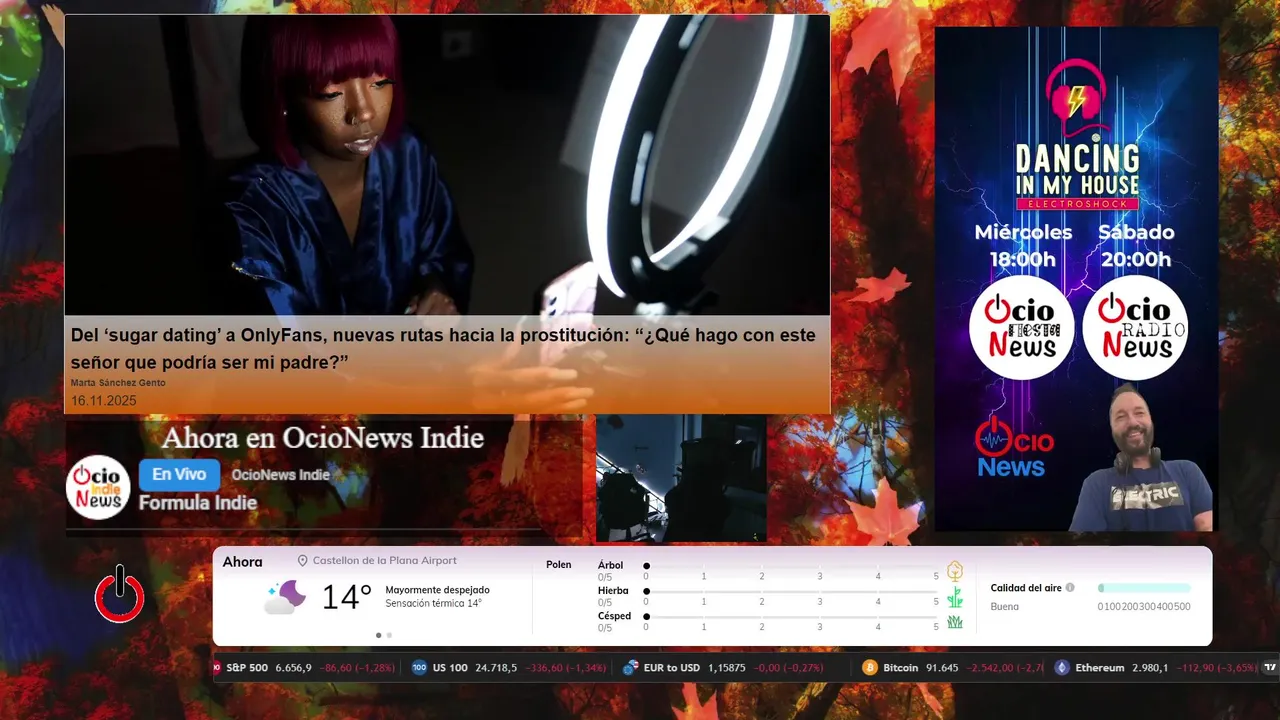Screen dimensions: 1280x720
Task: Click the Árbol pollen level slider
Action: click(x=791, y=566)
